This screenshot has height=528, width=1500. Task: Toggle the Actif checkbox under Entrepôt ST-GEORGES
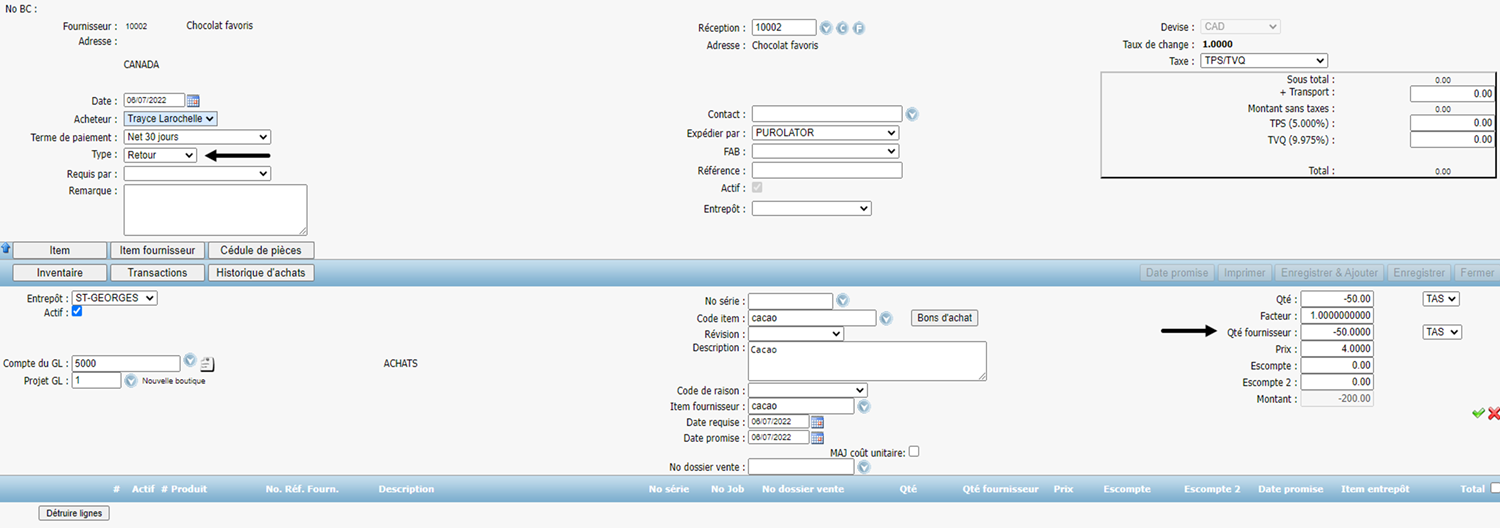pyautogui.click(x=77, y=312)
